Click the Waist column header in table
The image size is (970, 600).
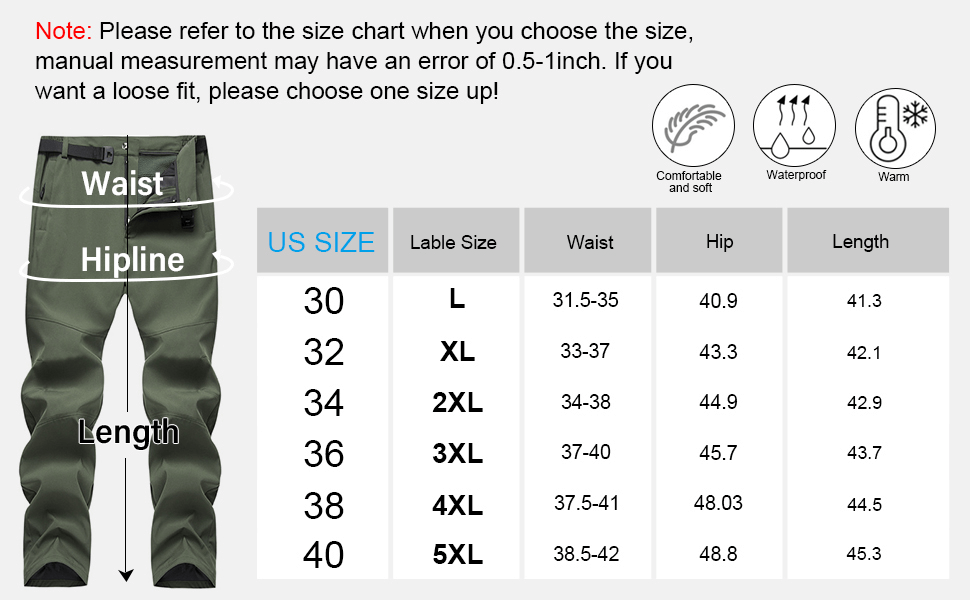590,242
